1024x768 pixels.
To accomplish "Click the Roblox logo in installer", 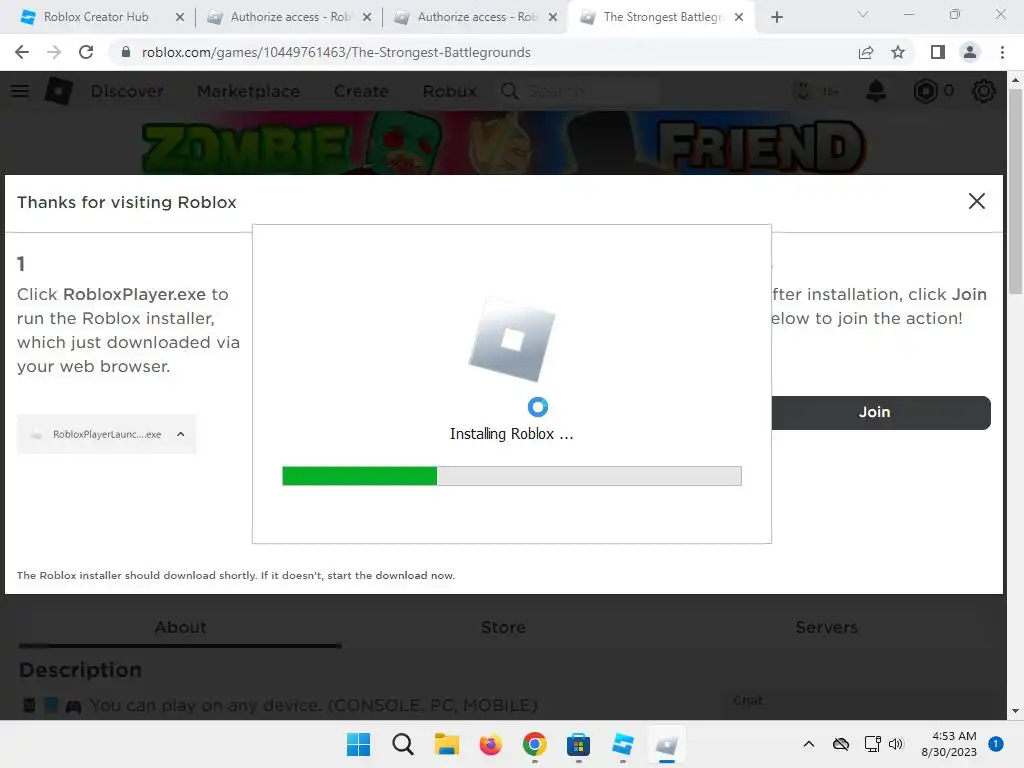I will coord(512,339).
